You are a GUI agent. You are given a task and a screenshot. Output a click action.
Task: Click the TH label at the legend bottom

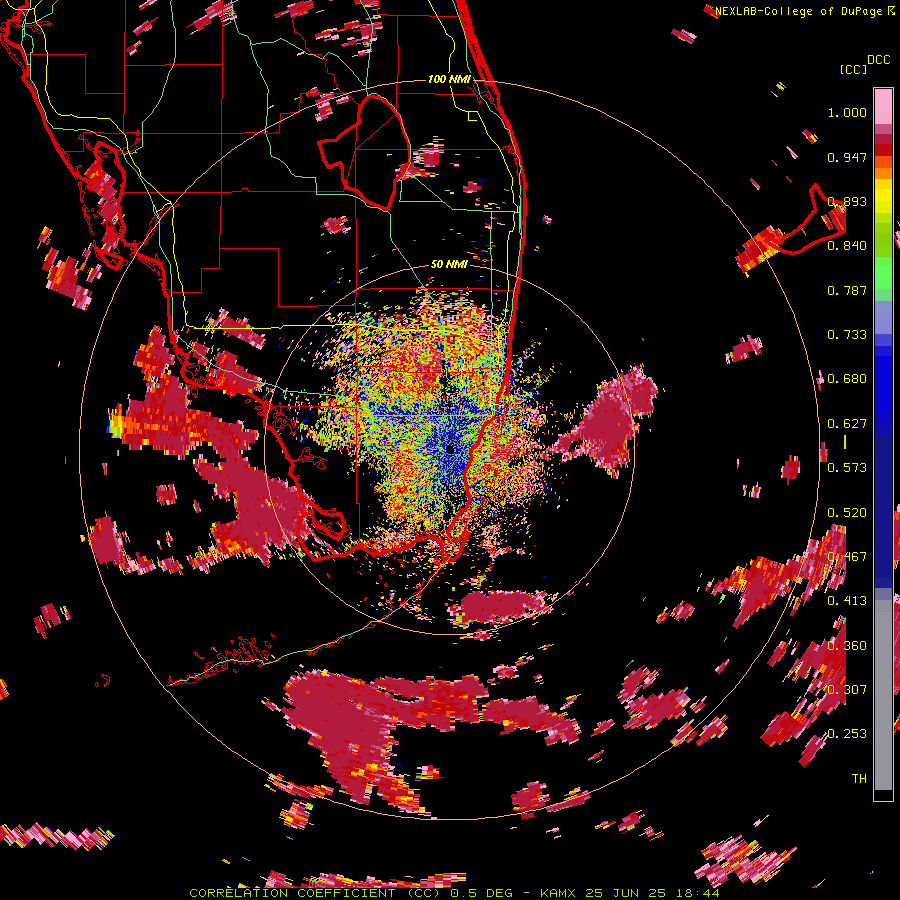click(859, 779)
